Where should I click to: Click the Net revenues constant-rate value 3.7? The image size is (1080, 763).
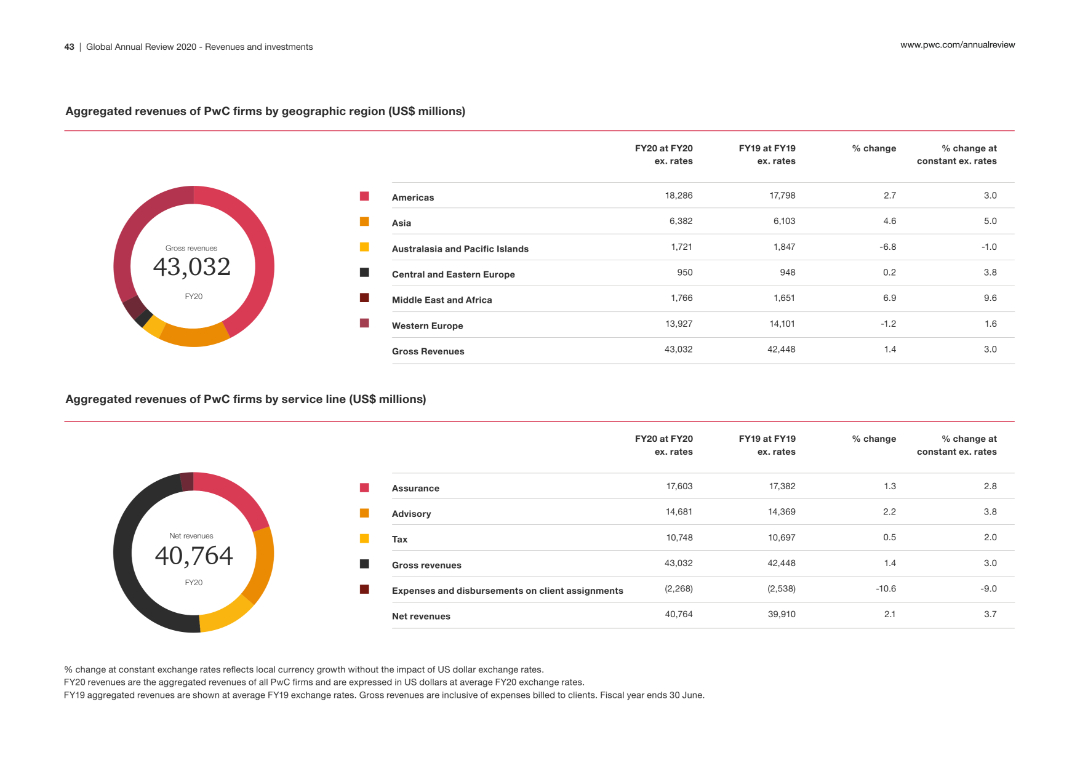click(x=990, y=614)
